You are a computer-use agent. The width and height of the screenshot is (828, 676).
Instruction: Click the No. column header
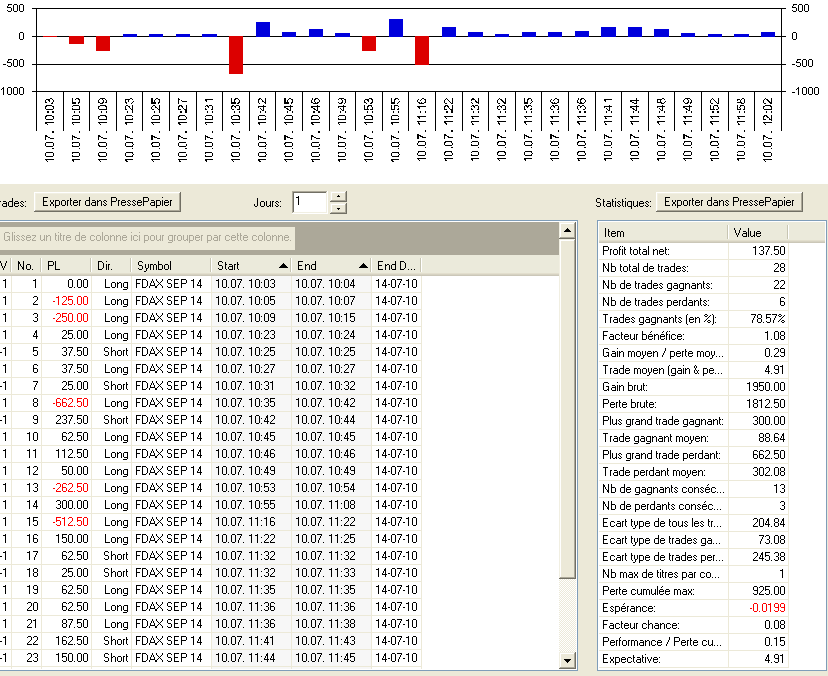tap(26, 266)
